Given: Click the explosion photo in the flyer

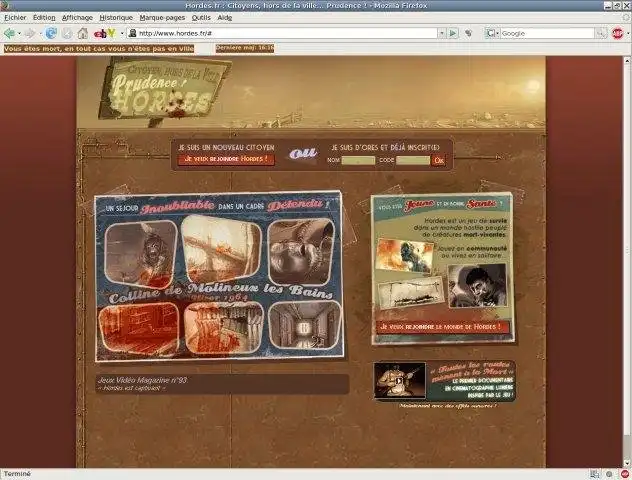Looking at the screenshot, I should [x=404, y=256].
